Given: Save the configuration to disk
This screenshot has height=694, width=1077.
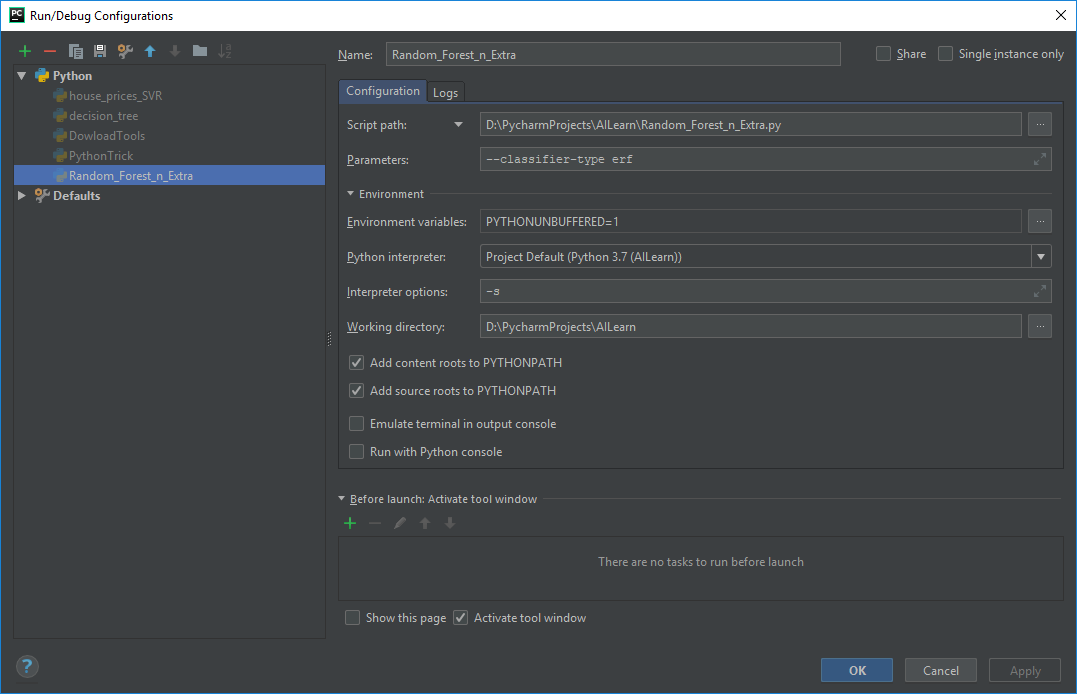Looking at the screenshot, I should tap(100, 51).
